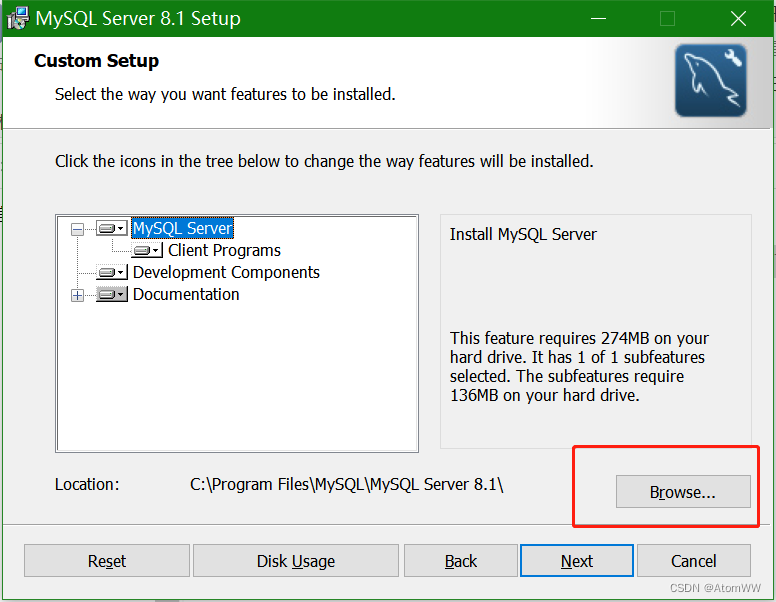
Task: Proceed with the Next button
Action: pyautogui.click(x=577, y=561)
